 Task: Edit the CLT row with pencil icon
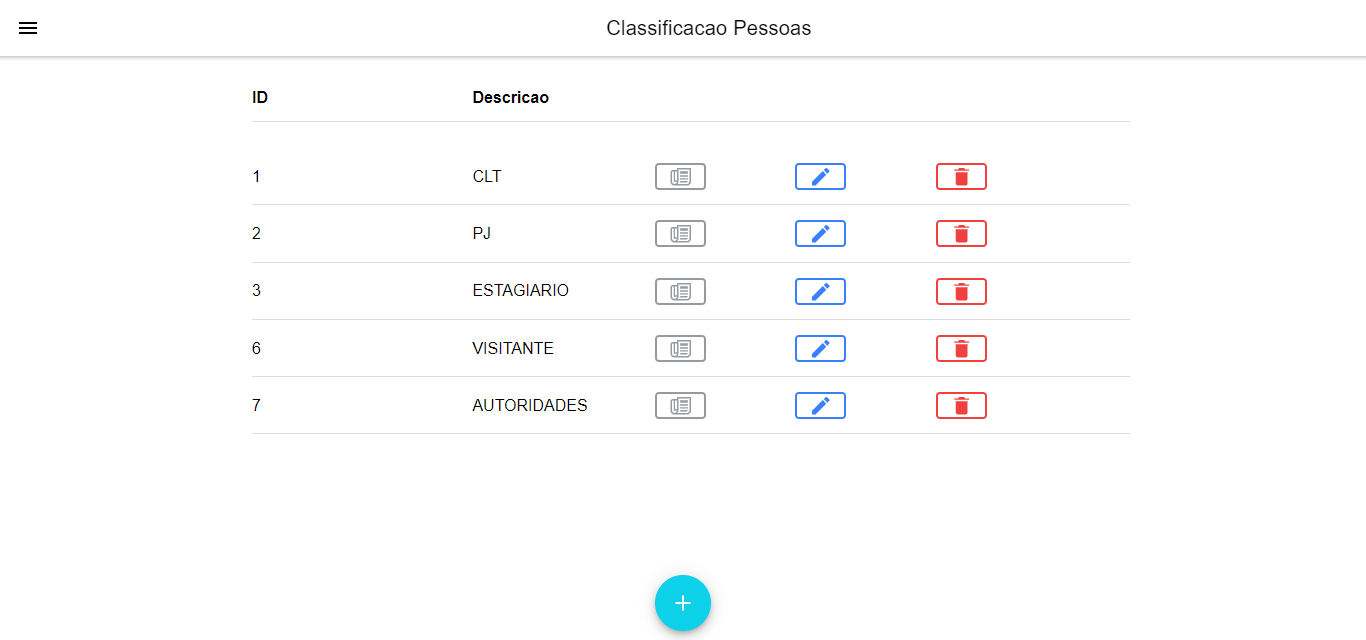[x=820, y=176]
